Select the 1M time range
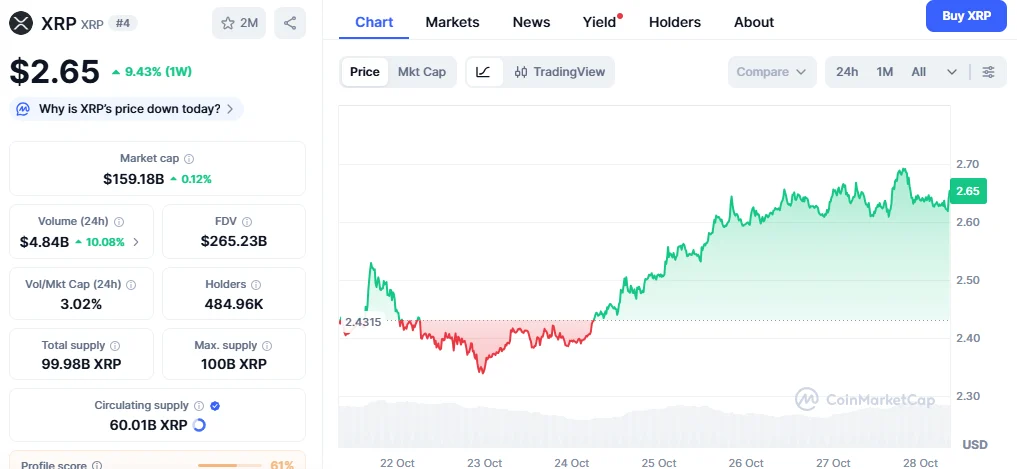Image resolution: width=1017 pixels, height=469 pixels. (884, 72)
